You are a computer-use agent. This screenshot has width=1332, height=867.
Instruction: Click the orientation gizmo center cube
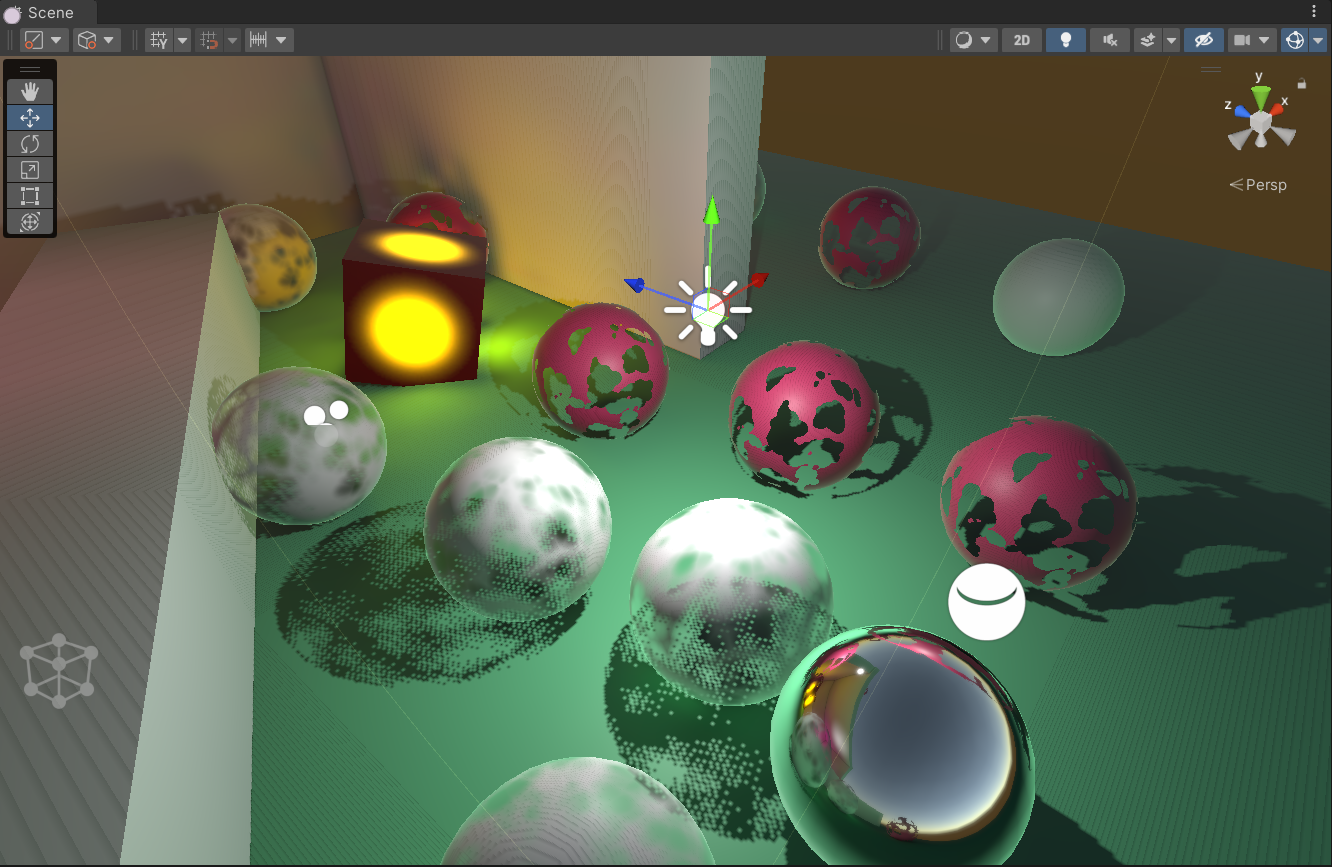tap(1260, 122)
